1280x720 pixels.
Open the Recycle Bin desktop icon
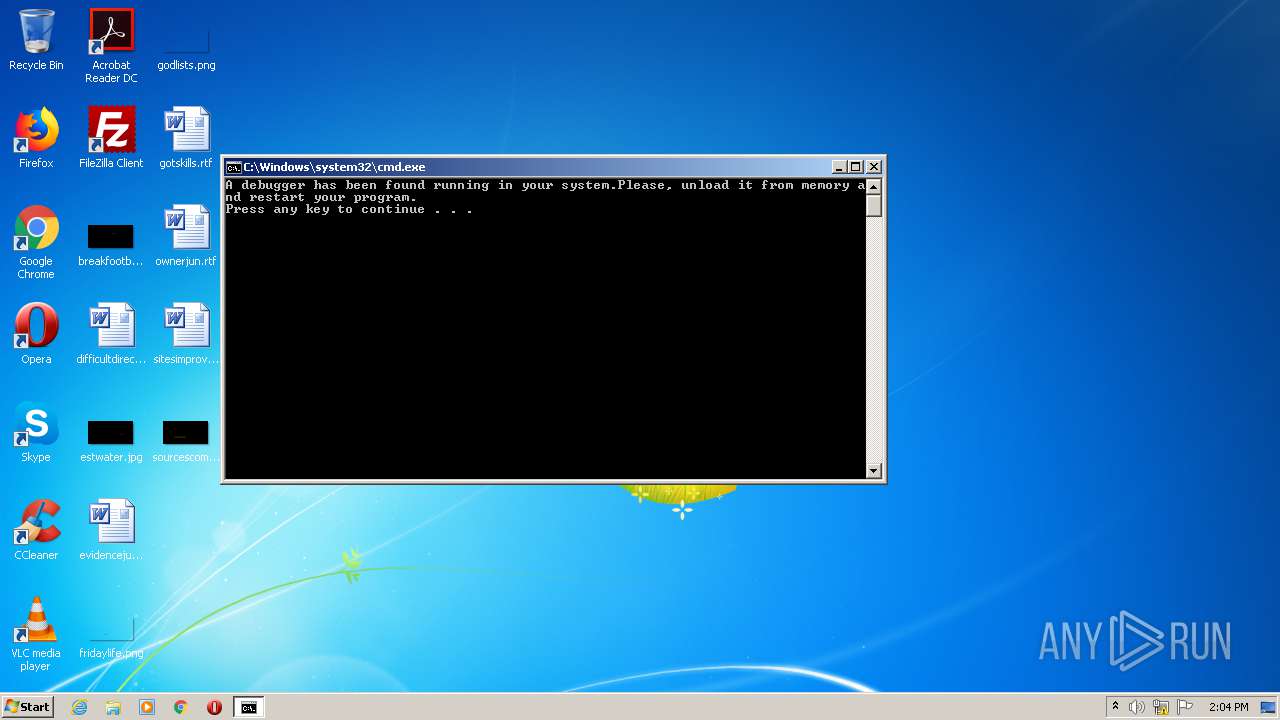(36, 40)
